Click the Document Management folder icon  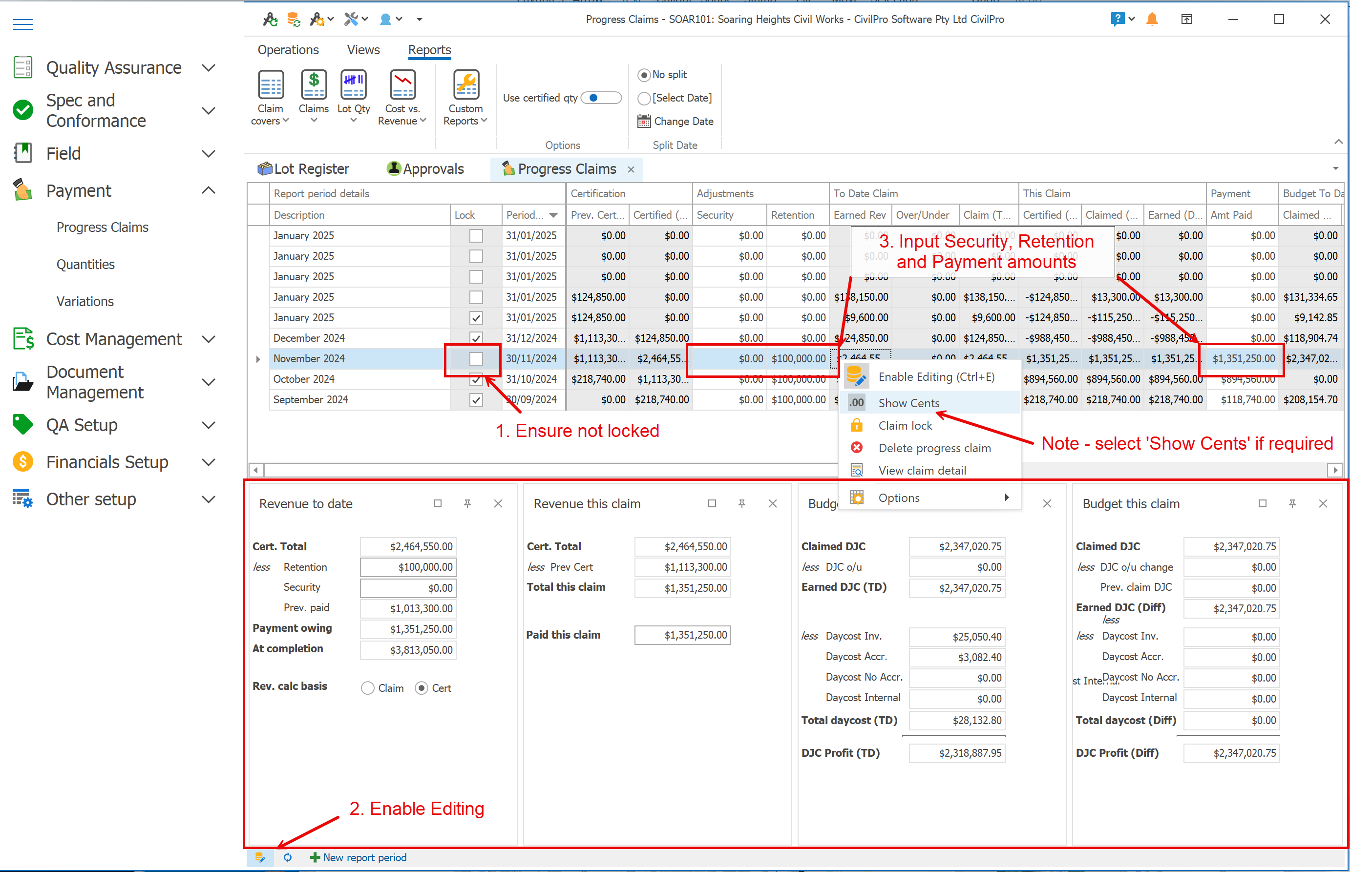23,382
